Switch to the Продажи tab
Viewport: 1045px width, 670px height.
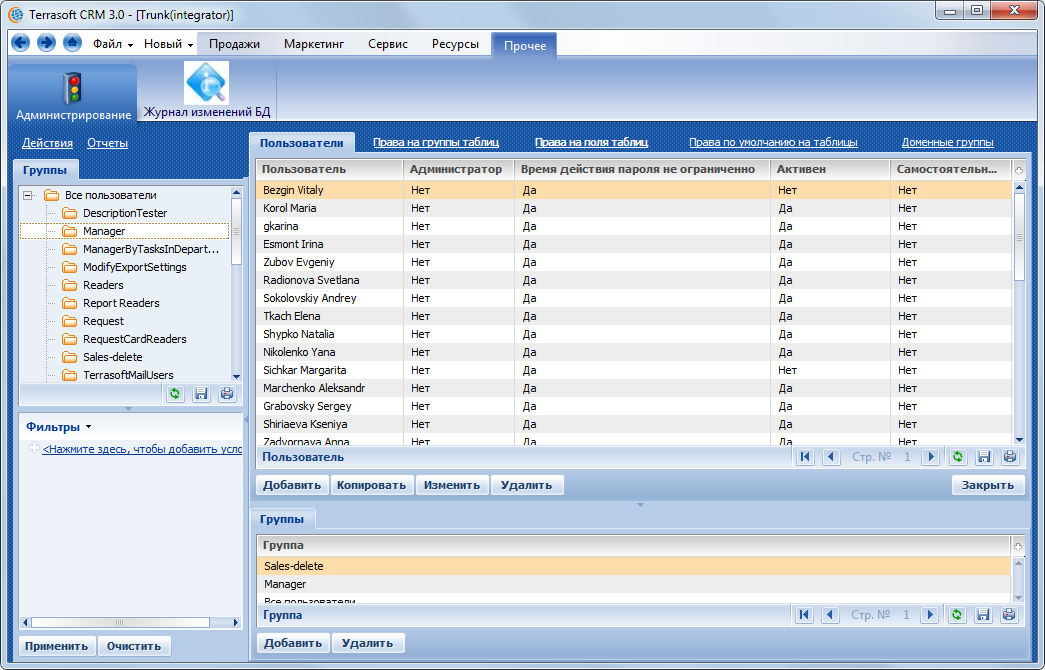click(x=234, y=44)
